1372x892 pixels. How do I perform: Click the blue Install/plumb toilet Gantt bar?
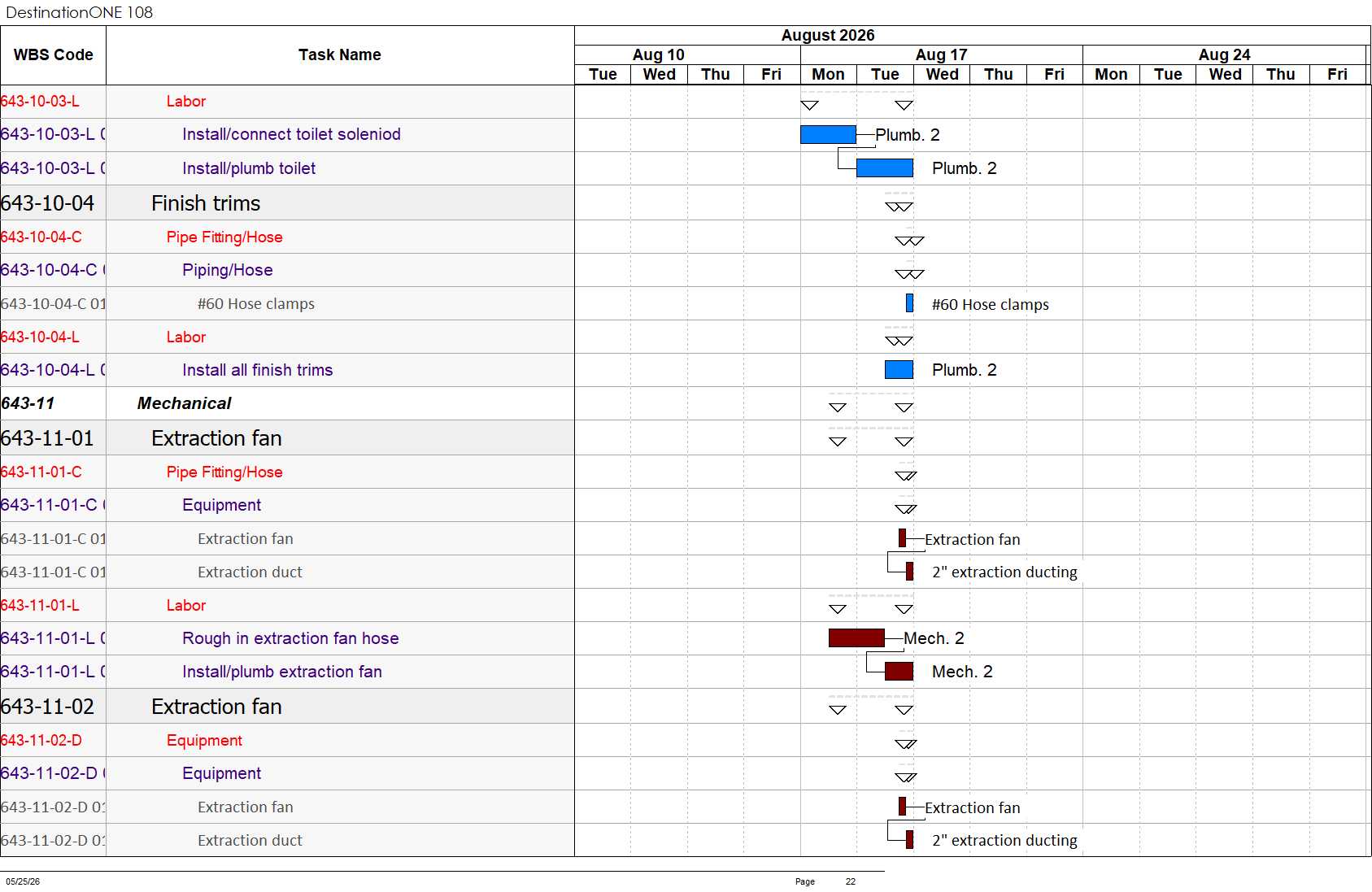(x=885, y=168)
